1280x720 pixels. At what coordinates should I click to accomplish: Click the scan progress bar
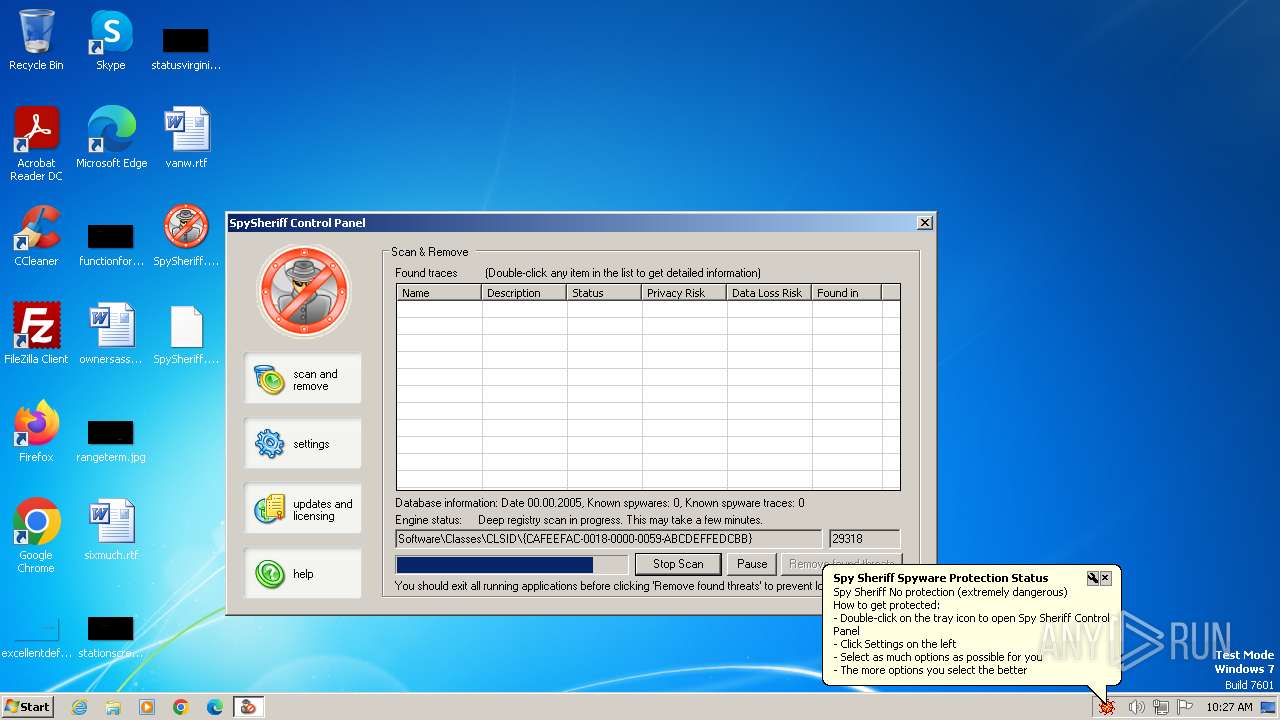click(512, 565)
